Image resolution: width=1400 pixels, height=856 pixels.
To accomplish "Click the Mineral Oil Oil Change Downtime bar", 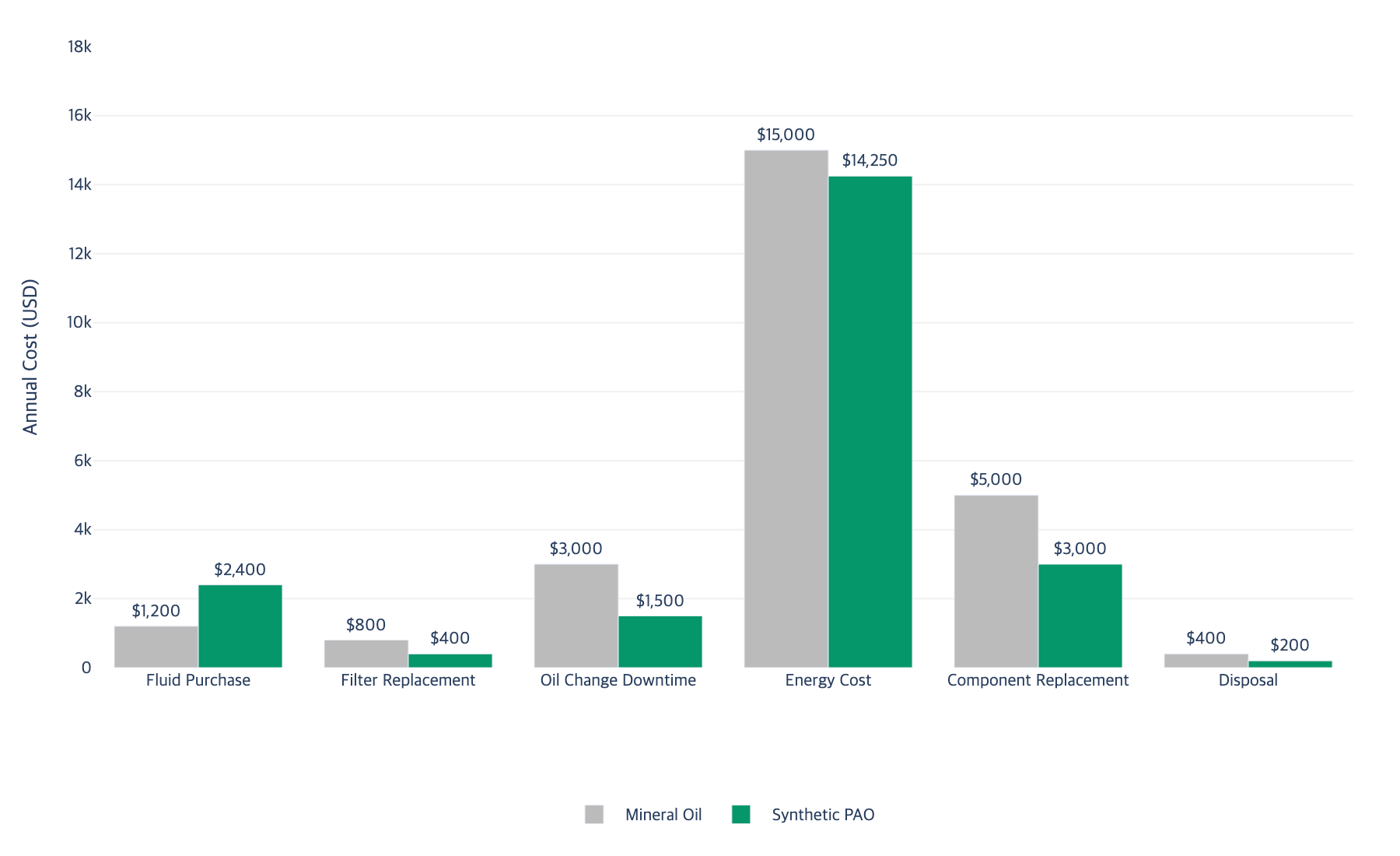I will [x=576, y=616].
